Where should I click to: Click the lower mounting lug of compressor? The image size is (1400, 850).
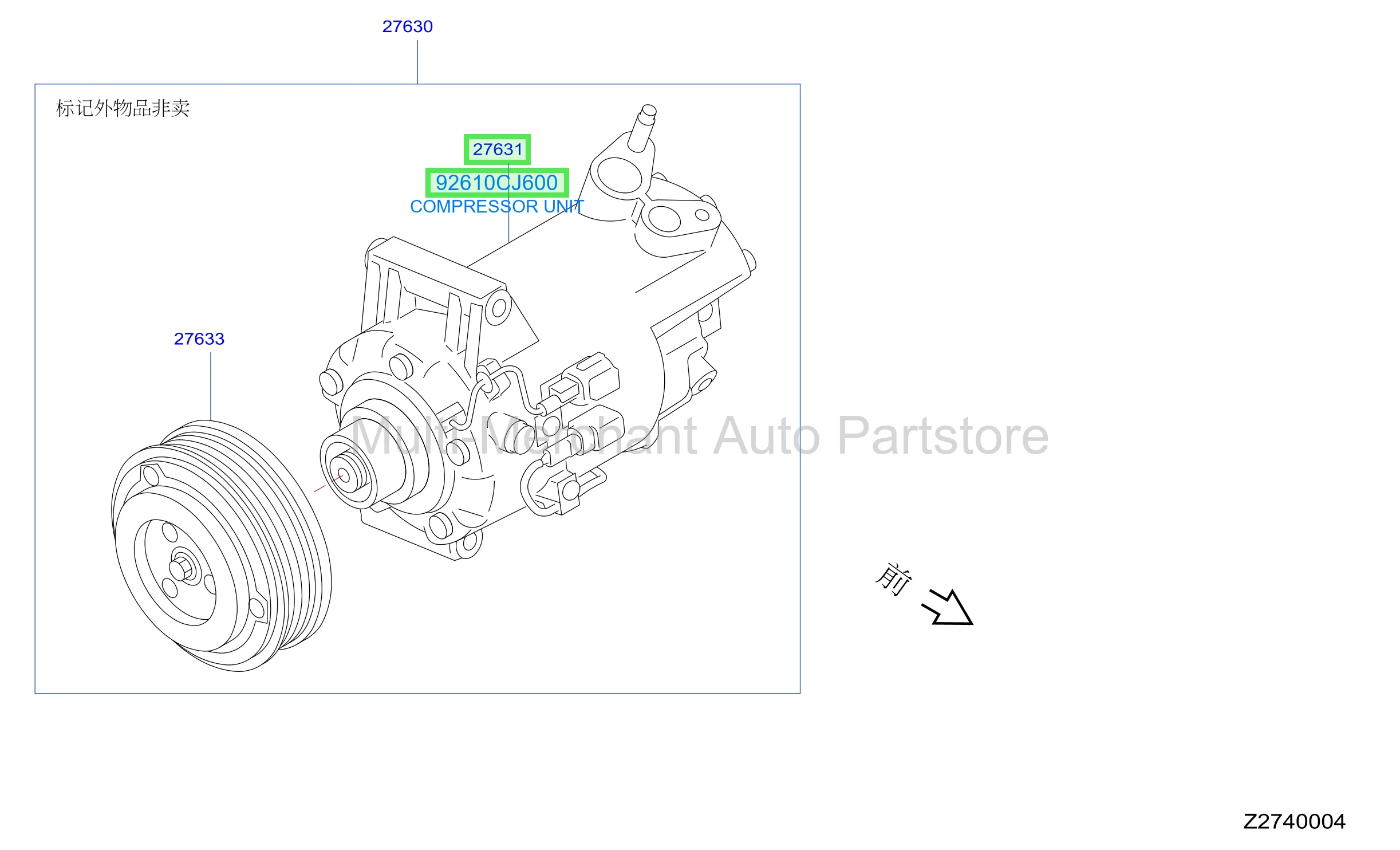point(468,544)
